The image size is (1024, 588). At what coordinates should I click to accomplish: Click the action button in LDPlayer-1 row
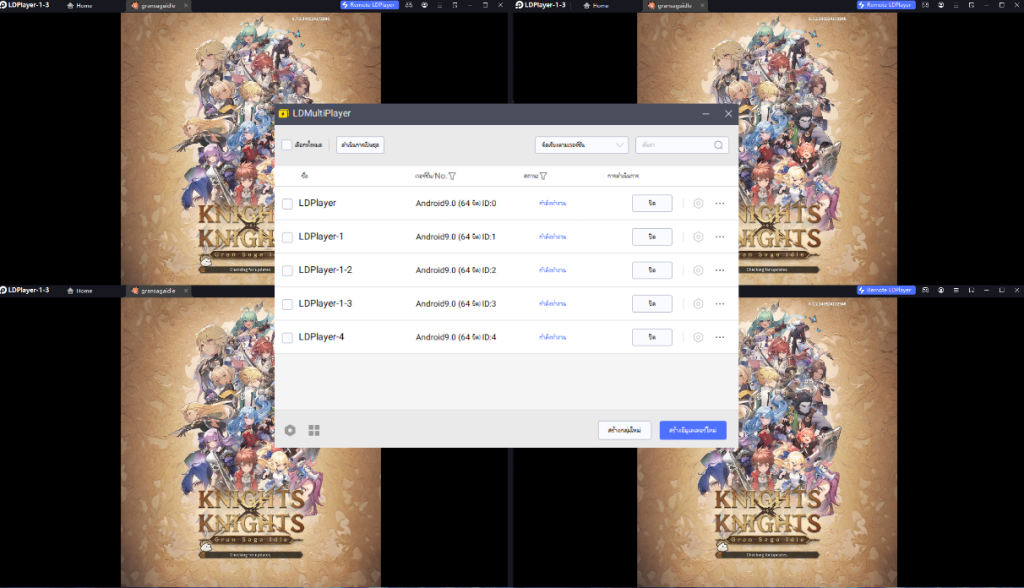pyautogui.click(x=652, y=237)
